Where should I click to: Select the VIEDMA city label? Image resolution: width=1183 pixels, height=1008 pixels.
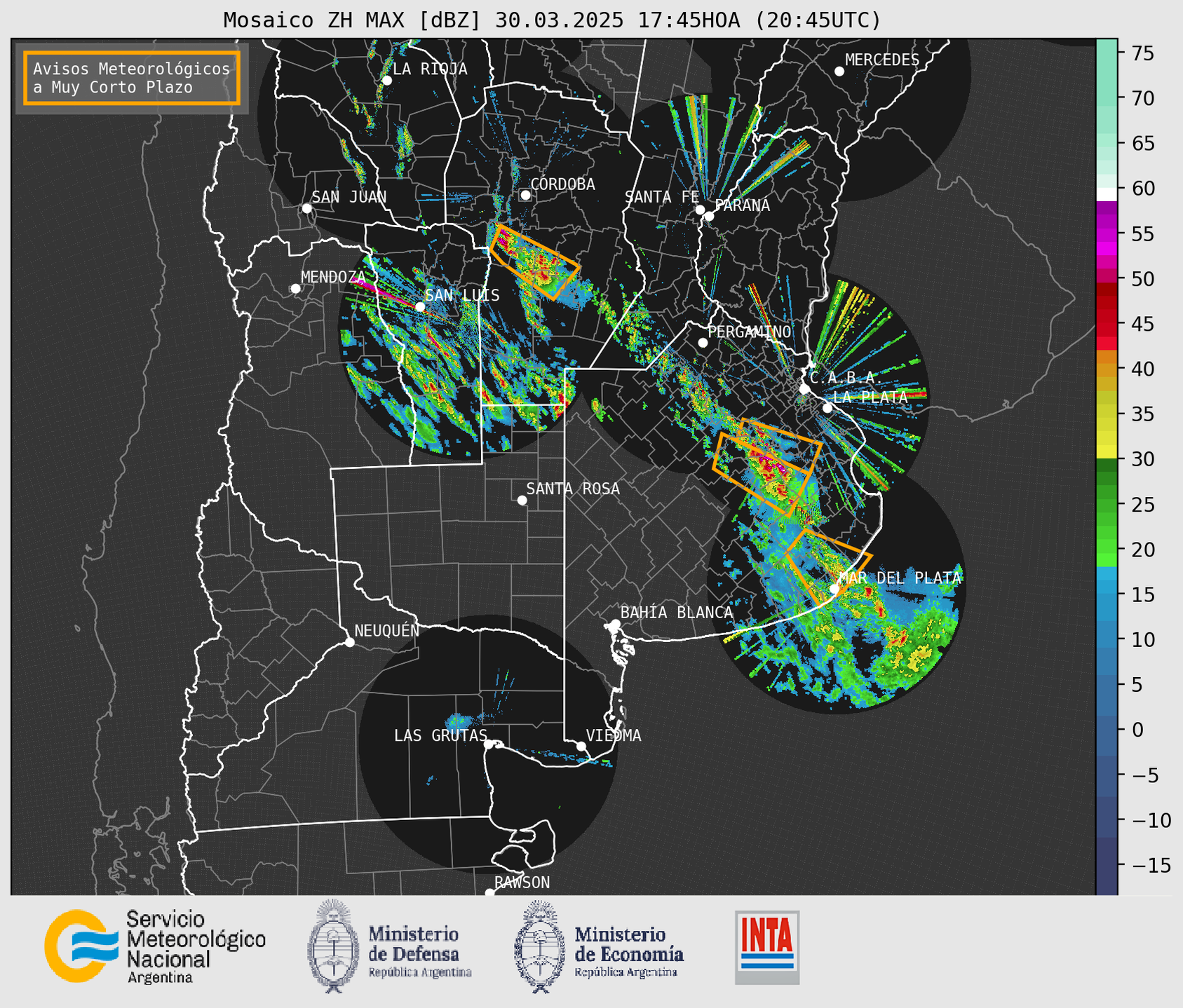click(x=614, y=736)
